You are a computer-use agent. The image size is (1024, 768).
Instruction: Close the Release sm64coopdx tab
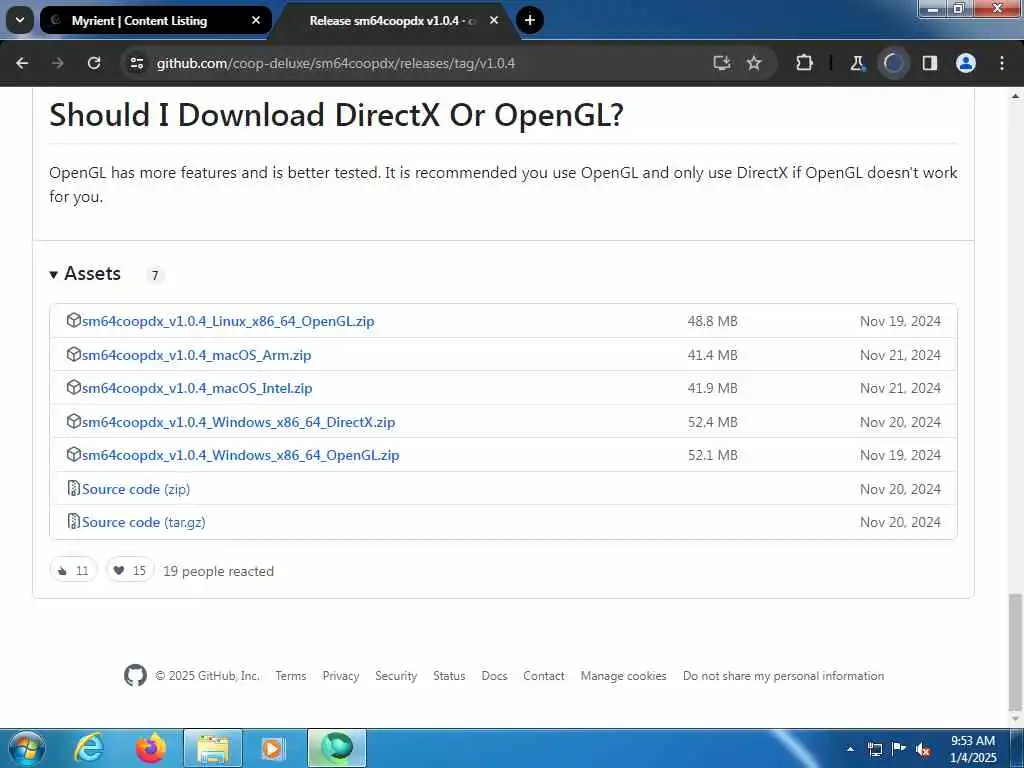(494, 20)
